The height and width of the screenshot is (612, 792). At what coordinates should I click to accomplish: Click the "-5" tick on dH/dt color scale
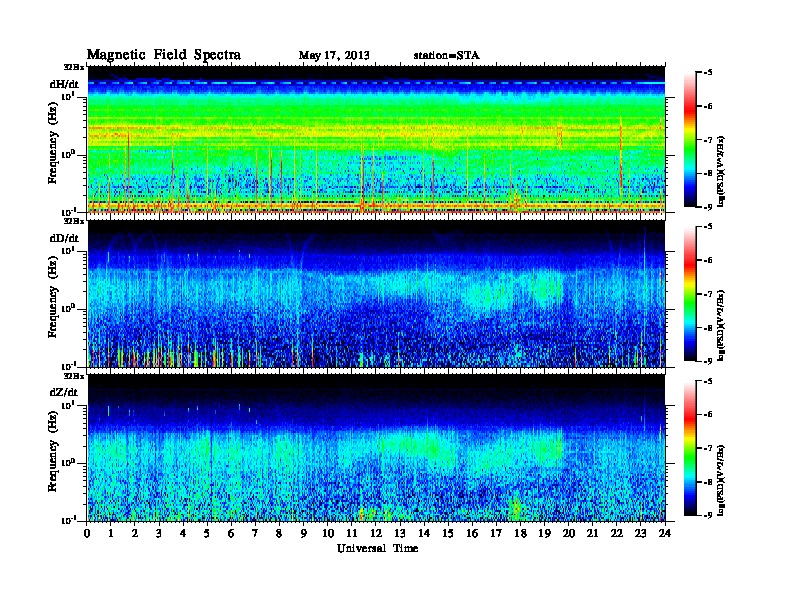click(708, 72)
